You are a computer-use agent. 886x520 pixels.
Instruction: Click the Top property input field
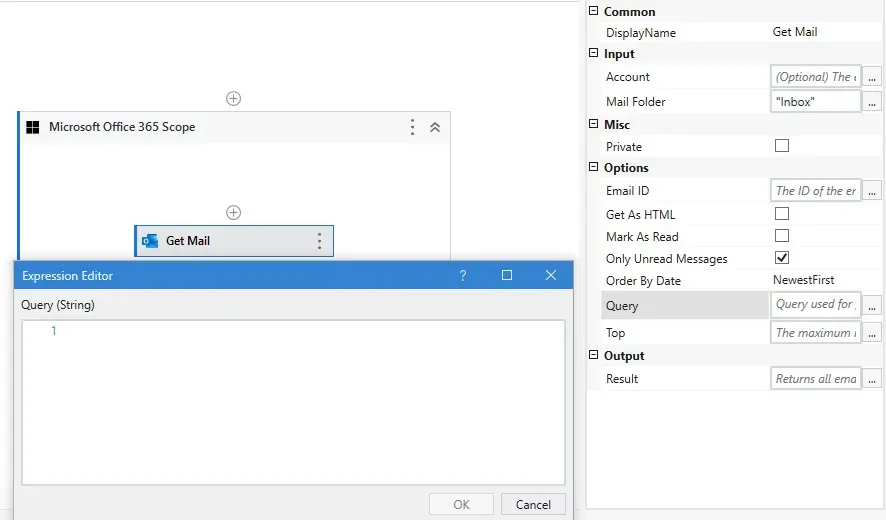pos(815,332)
